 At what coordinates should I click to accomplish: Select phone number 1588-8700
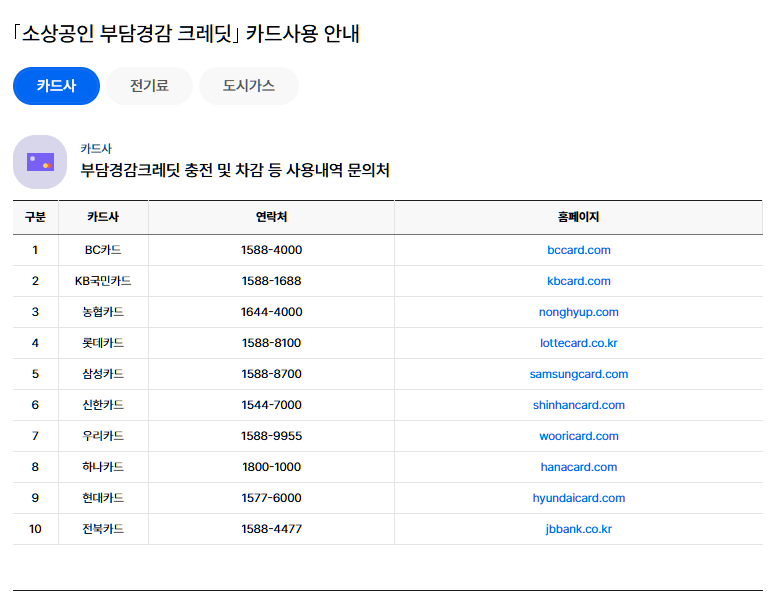point(271,374)
